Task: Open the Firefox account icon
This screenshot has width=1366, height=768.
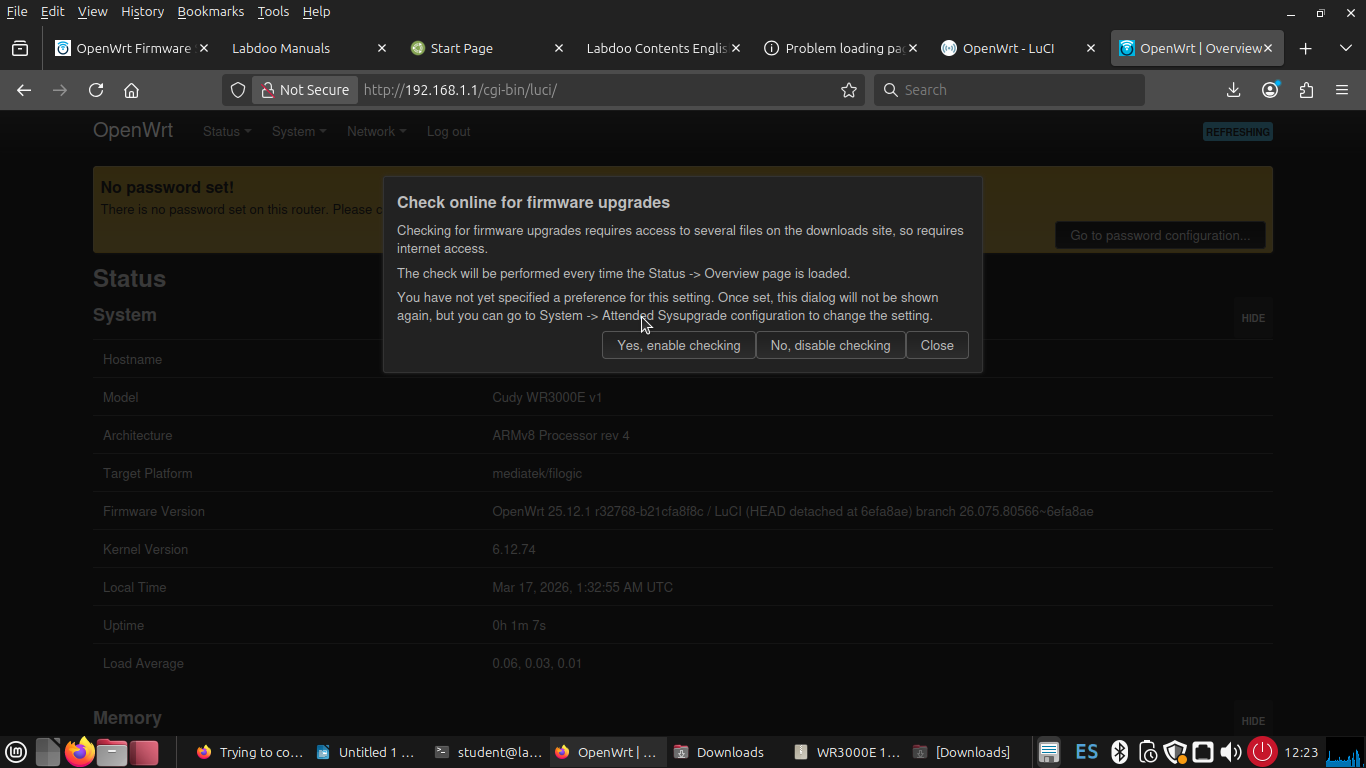Action: 1269,90
